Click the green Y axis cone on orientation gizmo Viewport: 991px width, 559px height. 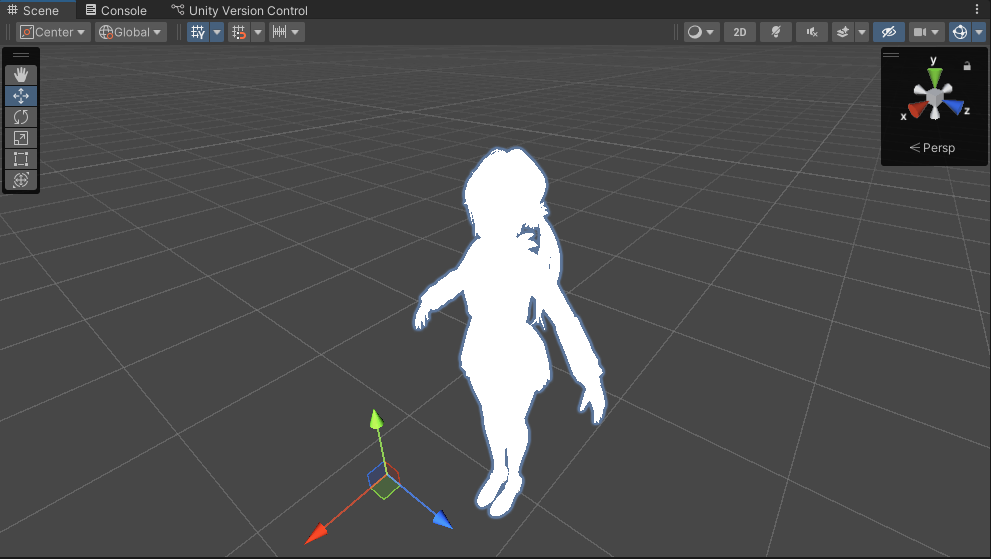click(935, 77)
